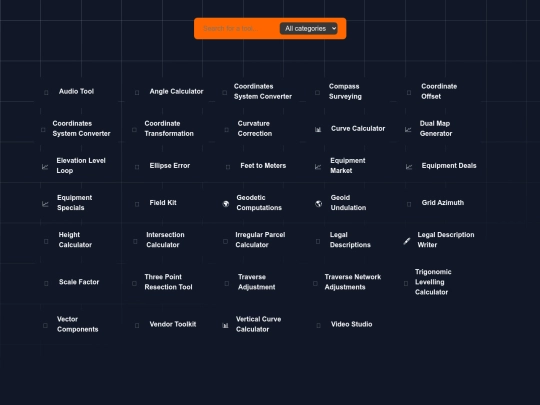The image size is (540, 405).
Task: Open the Coordinate Transformation tool
Action: coord(169,128)
